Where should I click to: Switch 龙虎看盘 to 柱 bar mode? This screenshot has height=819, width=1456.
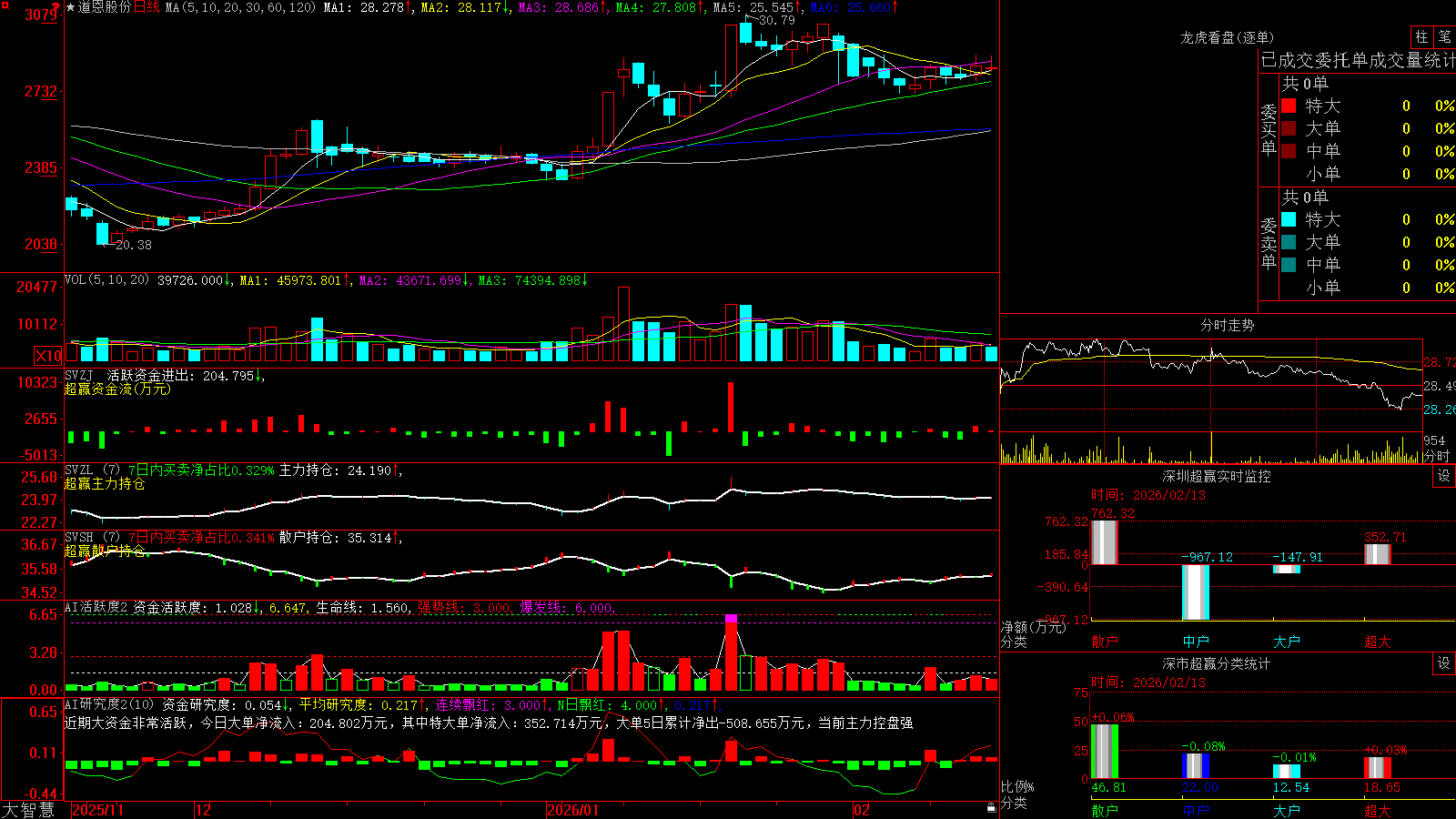1421,36
